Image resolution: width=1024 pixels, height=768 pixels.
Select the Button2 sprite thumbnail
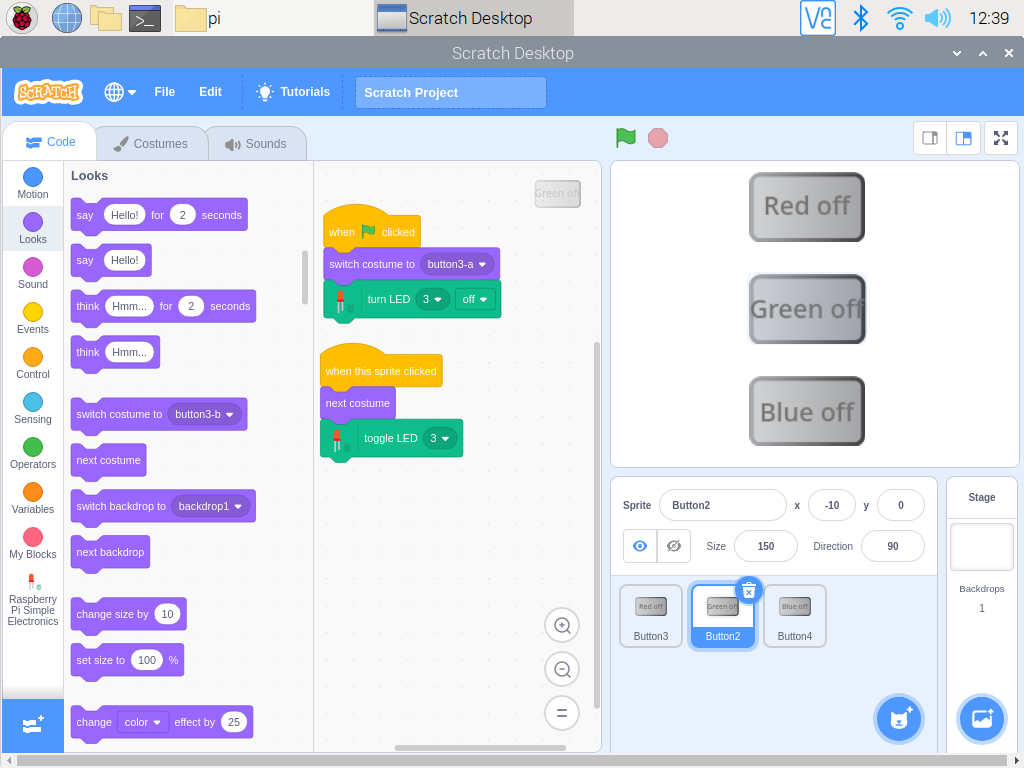722,617
